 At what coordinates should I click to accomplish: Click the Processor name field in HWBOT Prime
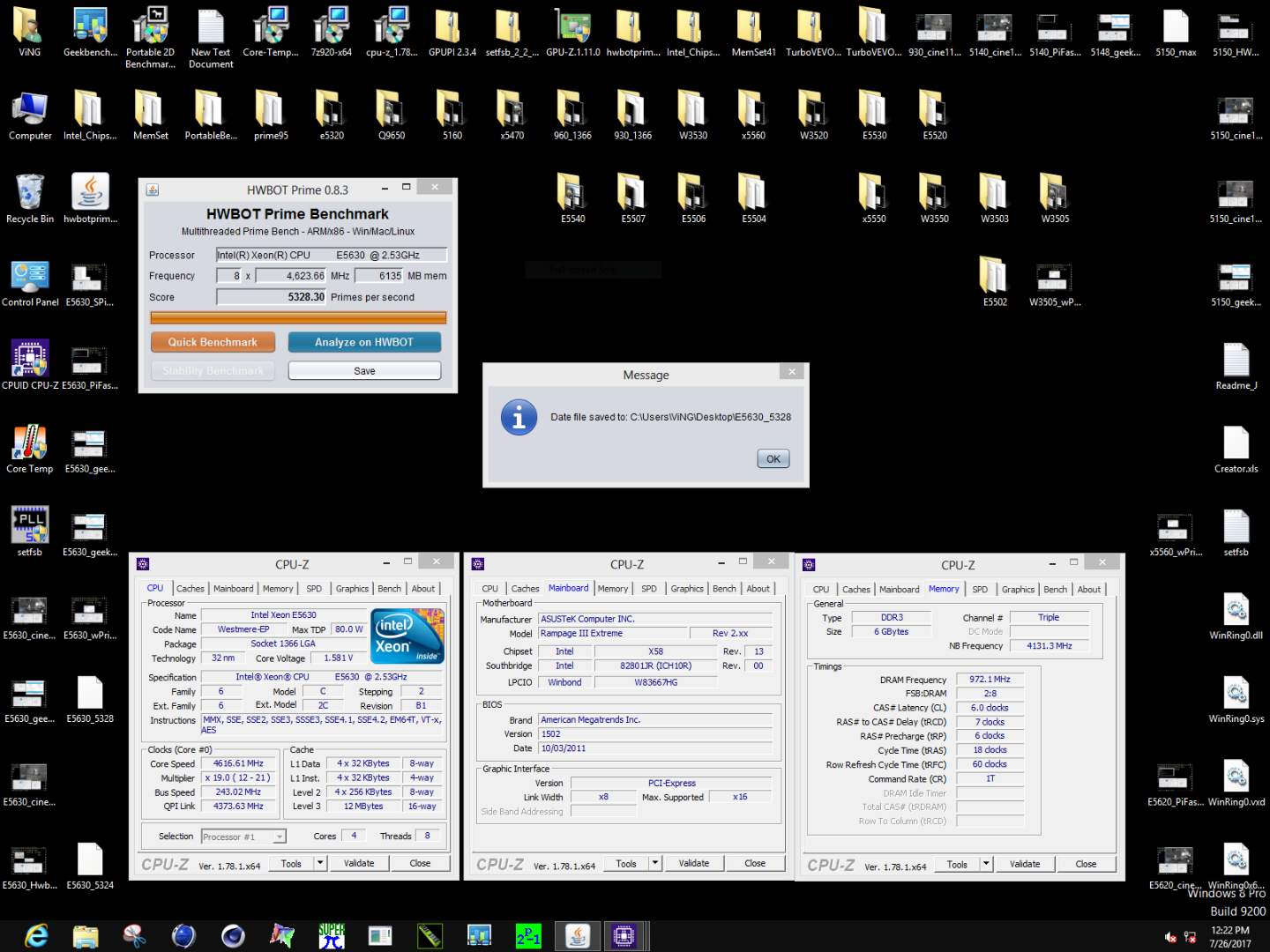[332, 255]
